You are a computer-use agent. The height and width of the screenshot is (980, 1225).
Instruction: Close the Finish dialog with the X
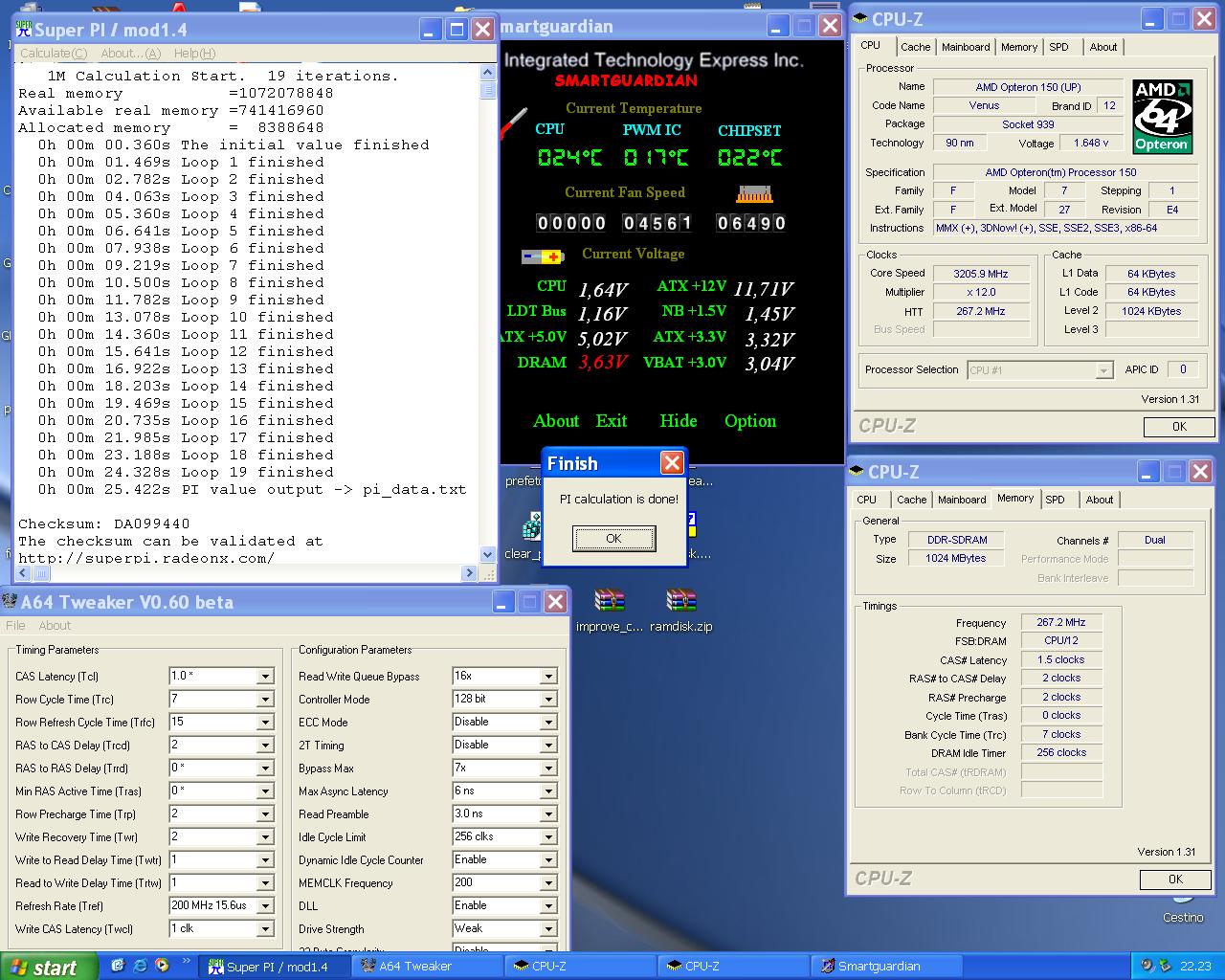coord(672,463)
